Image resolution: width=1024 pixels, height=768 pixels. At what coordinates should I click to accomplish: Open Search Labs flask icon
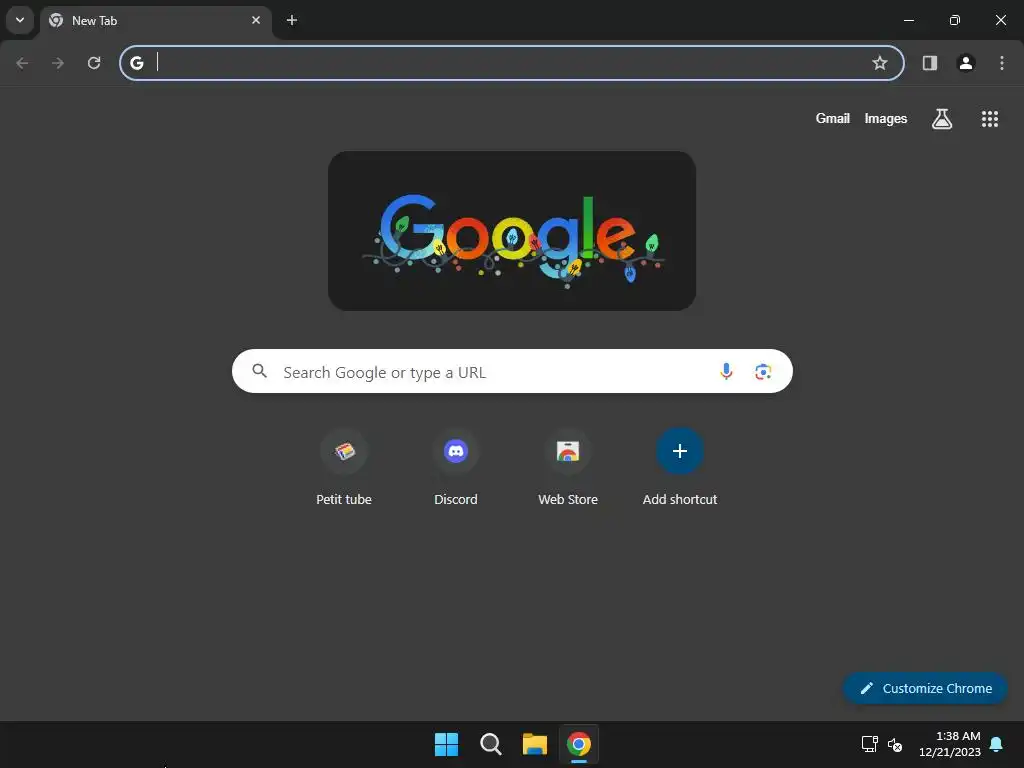942,118
